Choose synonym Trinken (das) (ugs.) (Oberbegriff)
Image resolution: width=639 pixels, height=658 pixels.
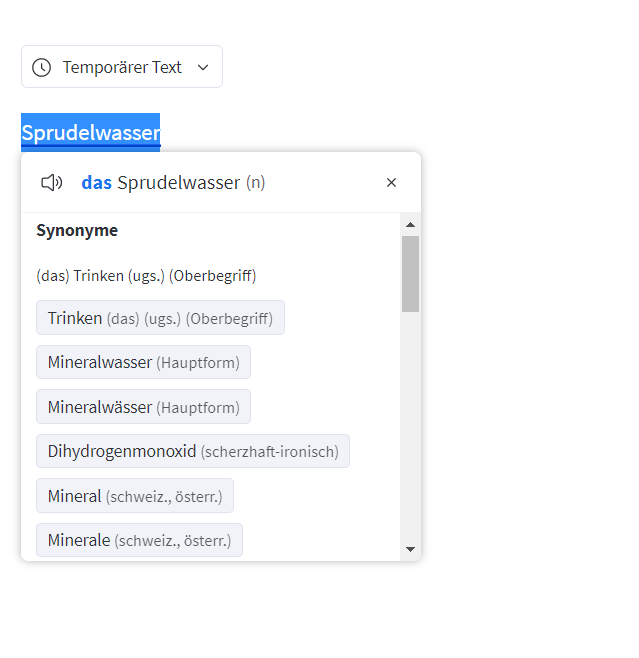pyautogui.click(x=160, y=318)
